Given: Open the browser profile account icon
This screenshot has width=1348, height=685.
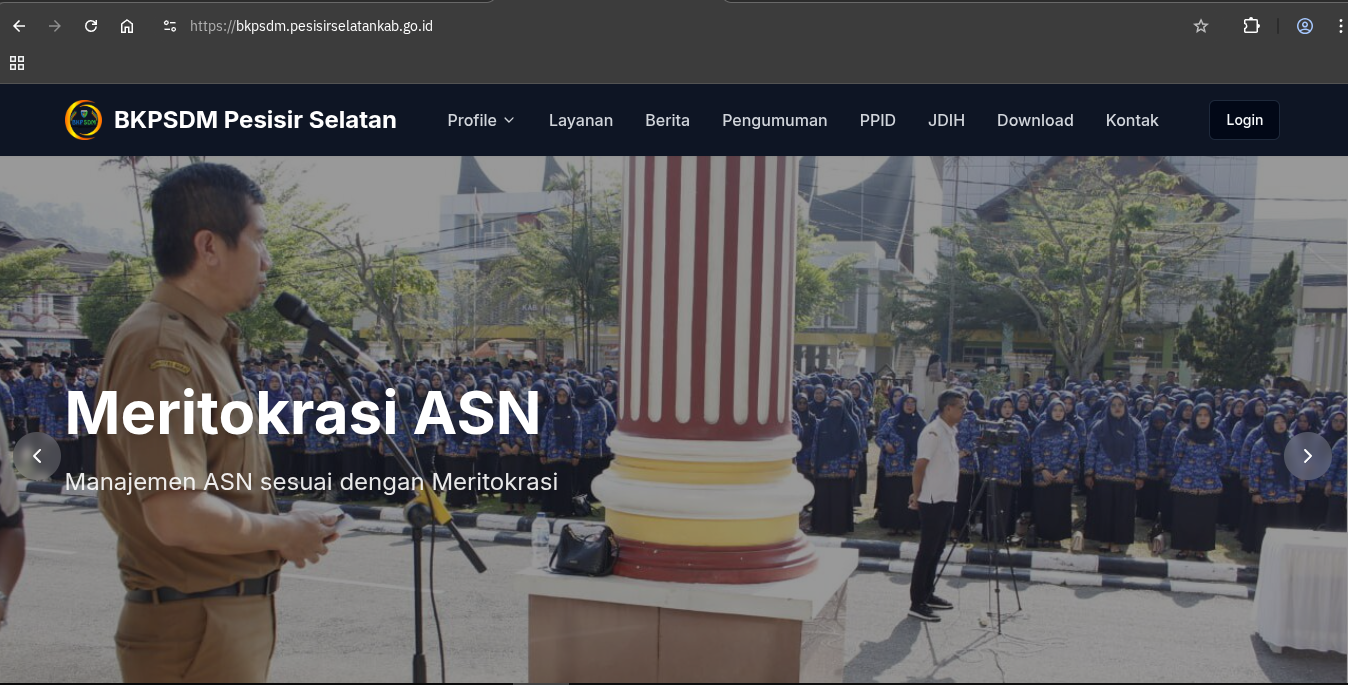Looking at the screenshot, I should coord(1304,26).
